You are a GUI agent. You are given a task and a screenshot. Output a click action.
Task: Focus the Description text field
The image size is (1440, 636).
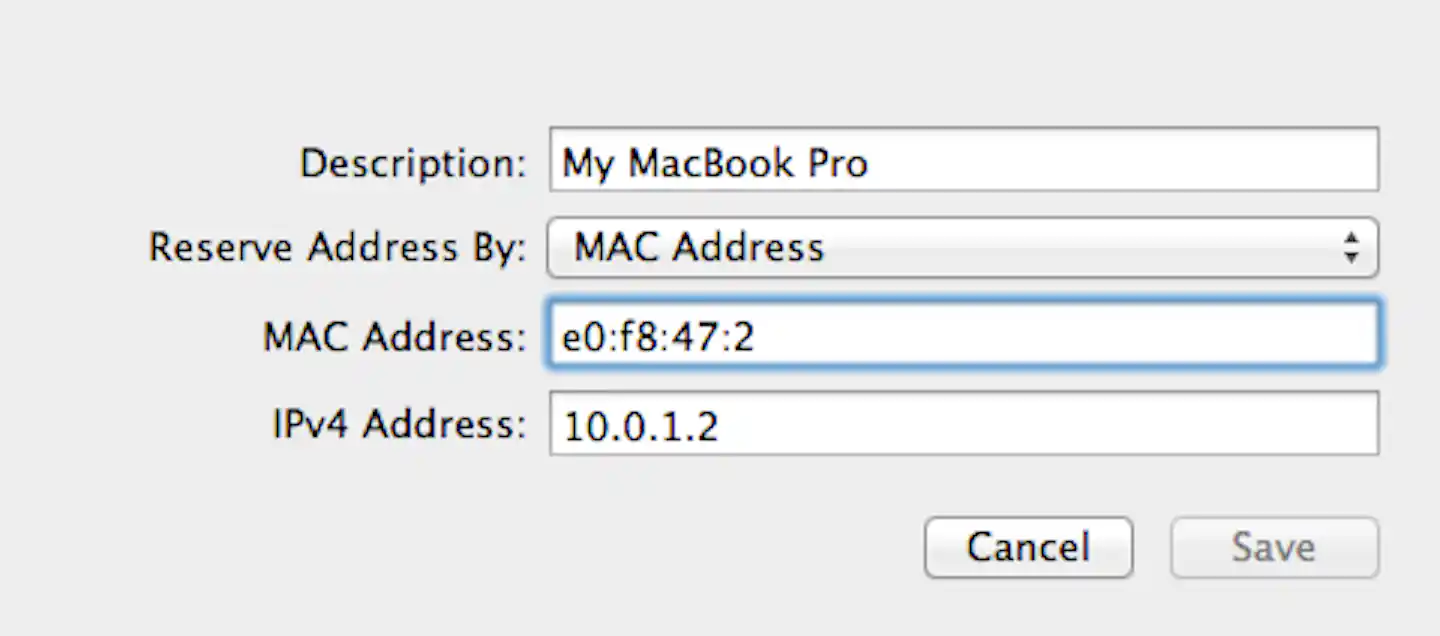coord(964,159)
